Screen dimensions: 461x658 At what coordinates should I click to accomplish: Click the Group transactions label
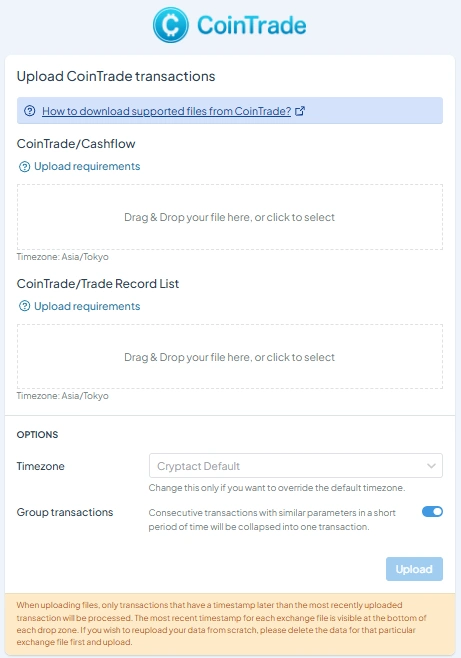(65, 512)
